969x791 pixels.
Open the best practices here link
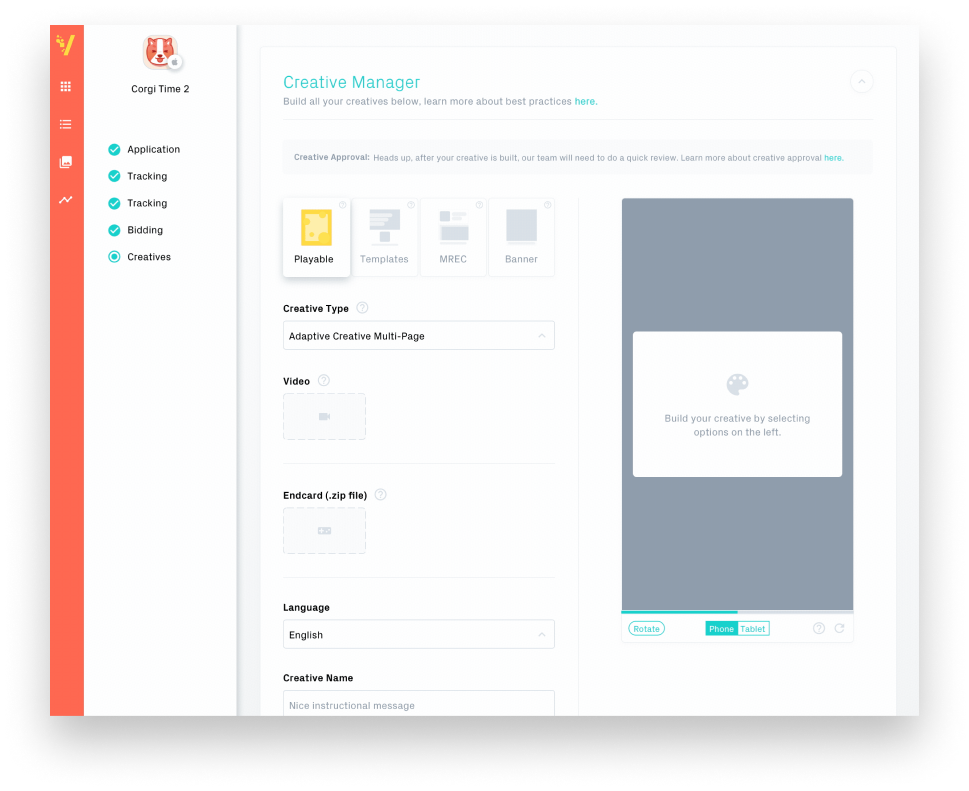[x=585, y=101]
